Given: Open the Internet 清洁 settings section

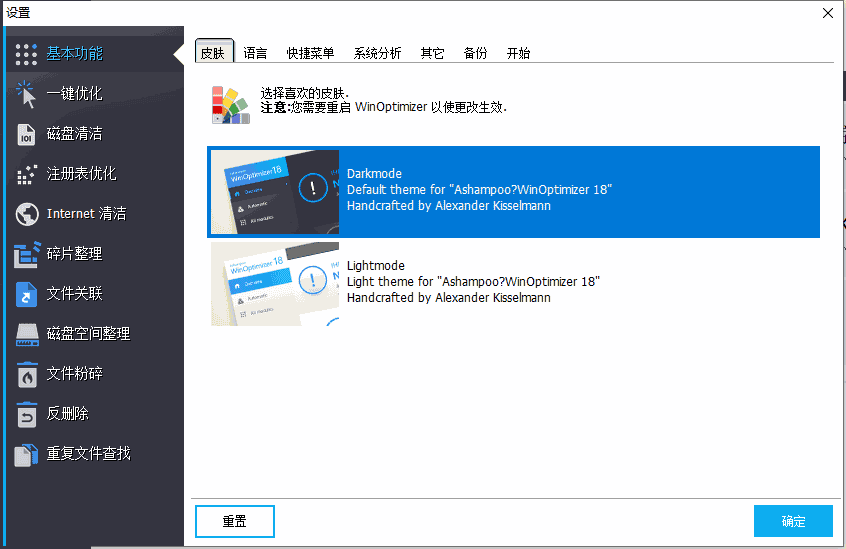Looking at the screenshot, I should [94, 214].
